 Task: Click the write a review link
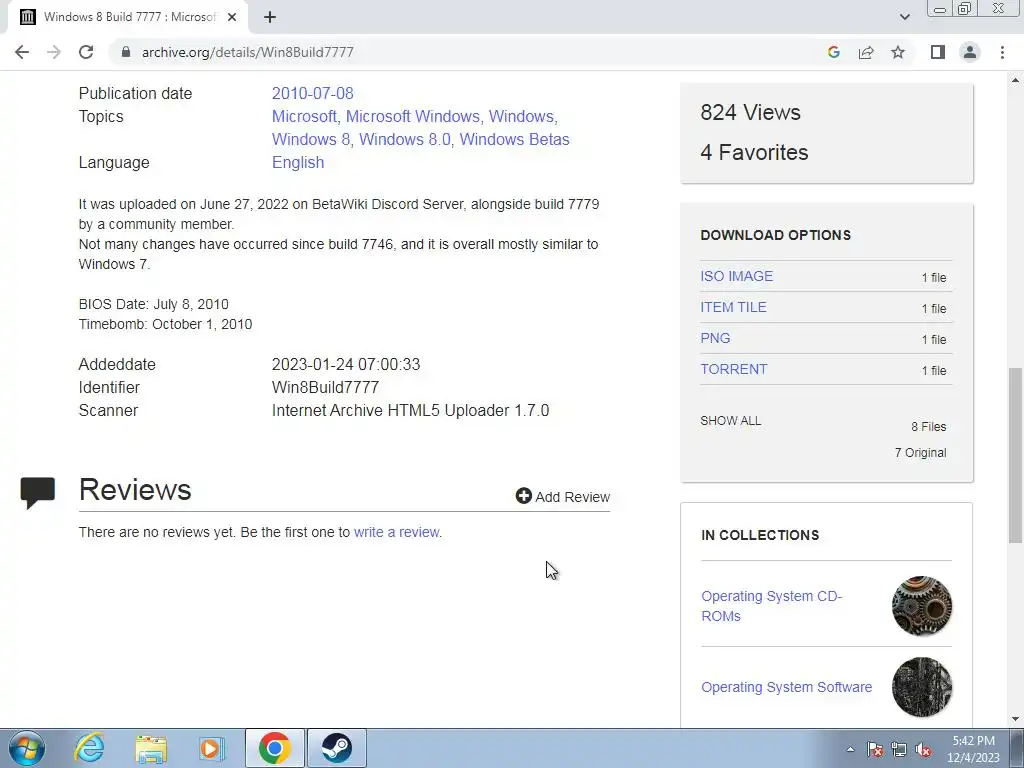(x=396, y=532)
